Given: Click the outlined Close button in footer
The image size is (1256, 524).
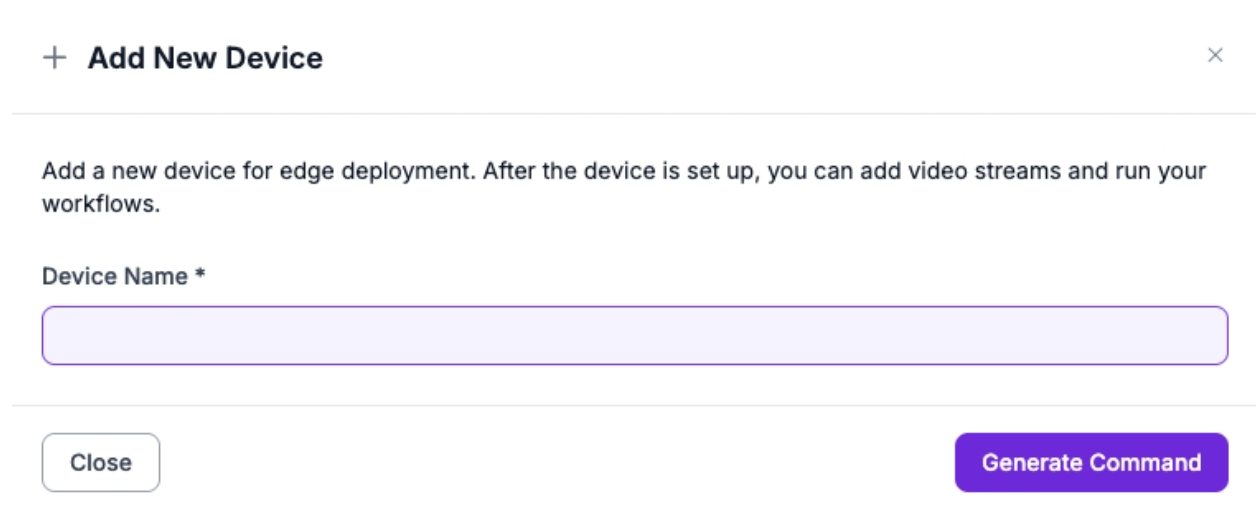Looking at the screenshot, I should pyautogui.click(x=100, y=463).
